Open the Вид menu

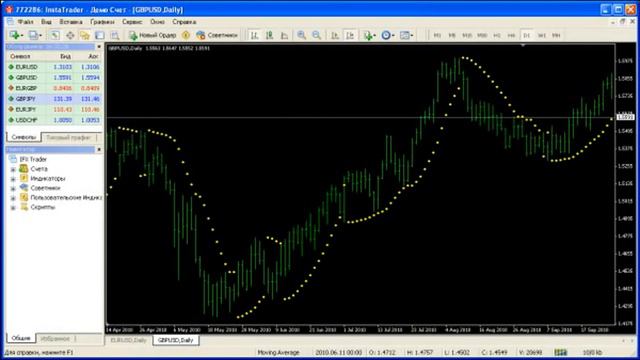click(x=46, y=22)
